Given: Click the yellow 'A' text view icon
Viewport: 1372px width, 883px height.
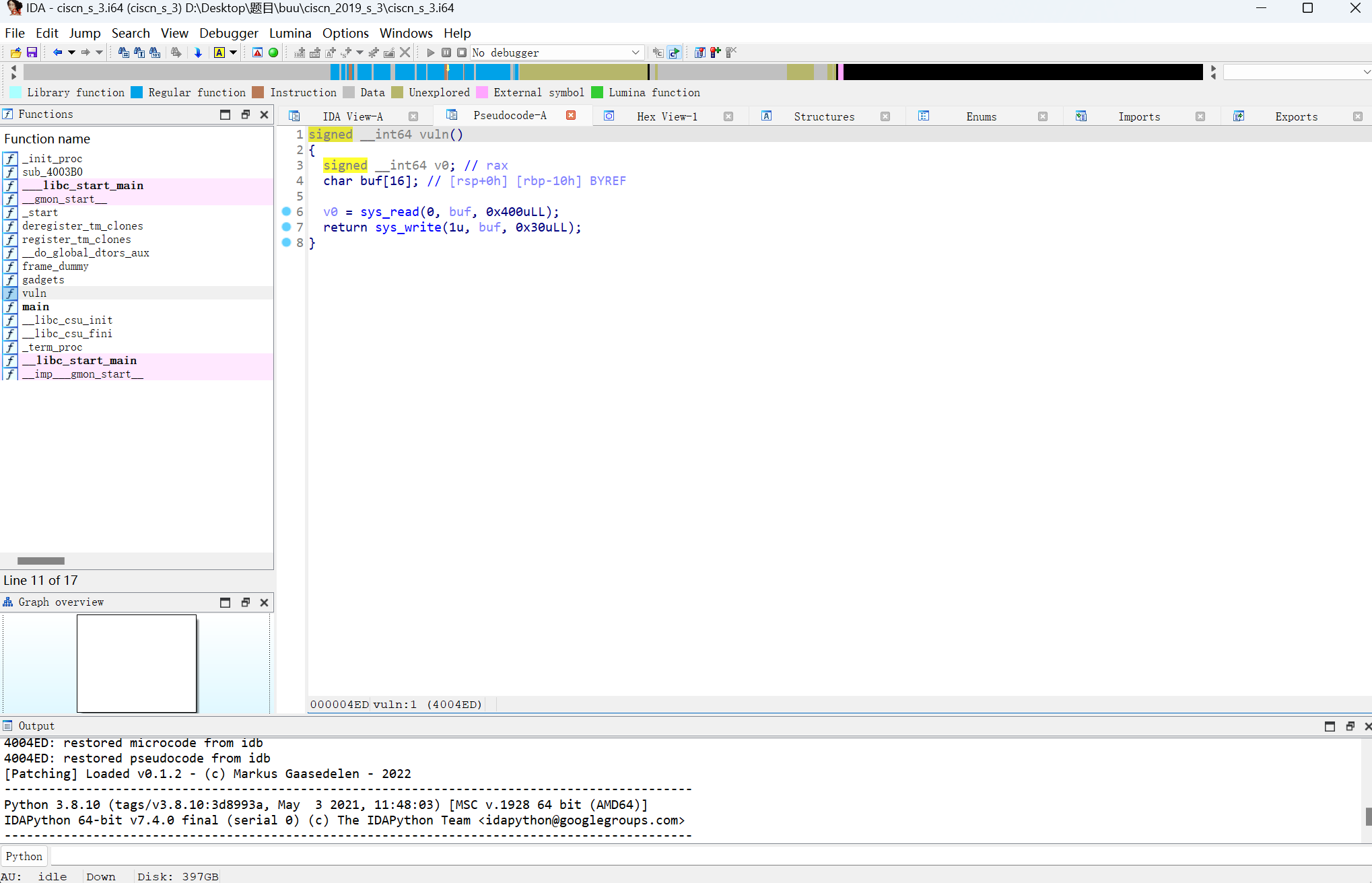Looking at the screenshot, I should (x=219, y=52).
